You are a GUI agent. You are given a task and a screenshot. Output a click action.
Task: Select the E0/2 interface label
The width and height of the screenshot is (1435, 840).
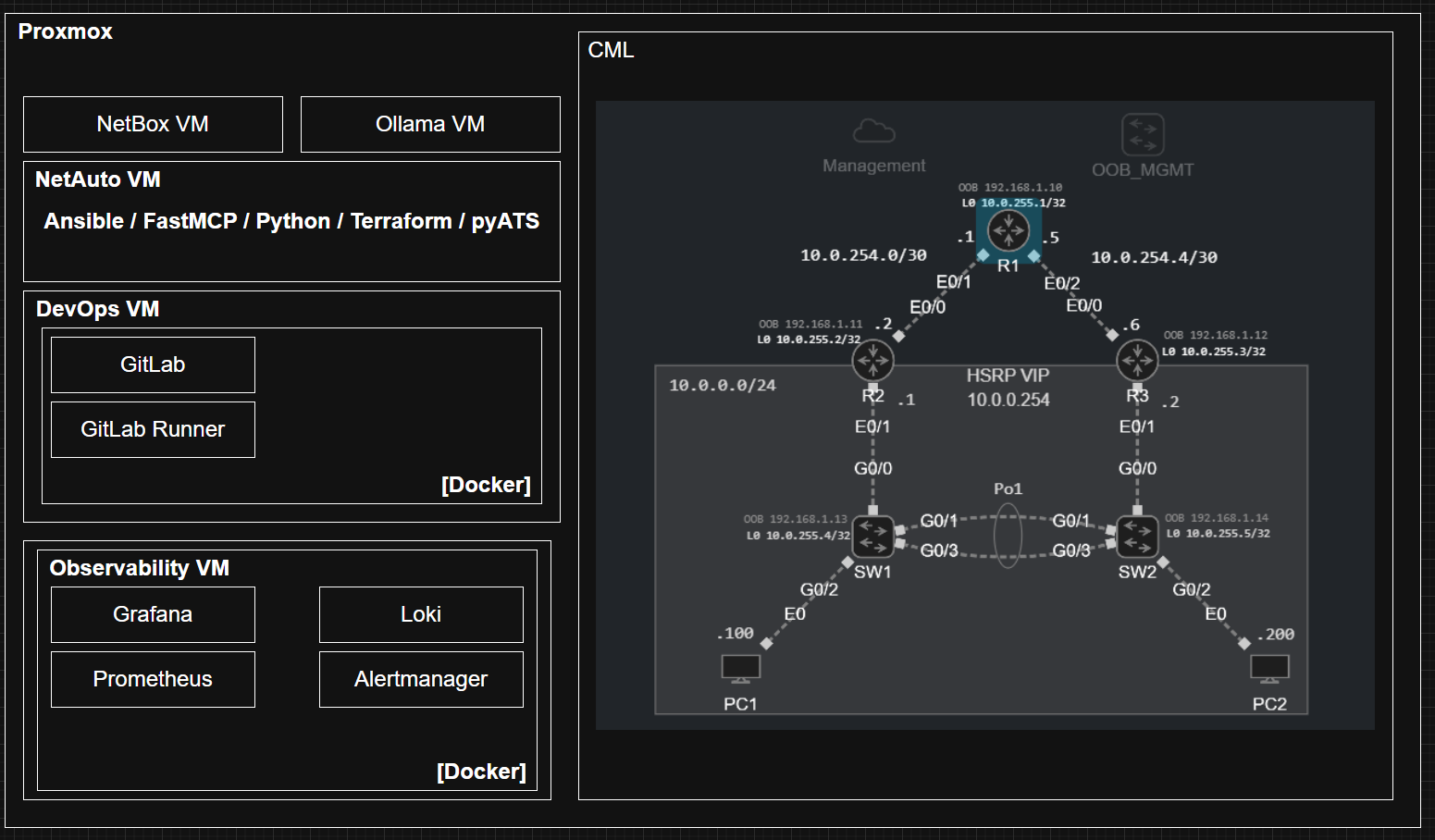click(x=1062, y=284)
